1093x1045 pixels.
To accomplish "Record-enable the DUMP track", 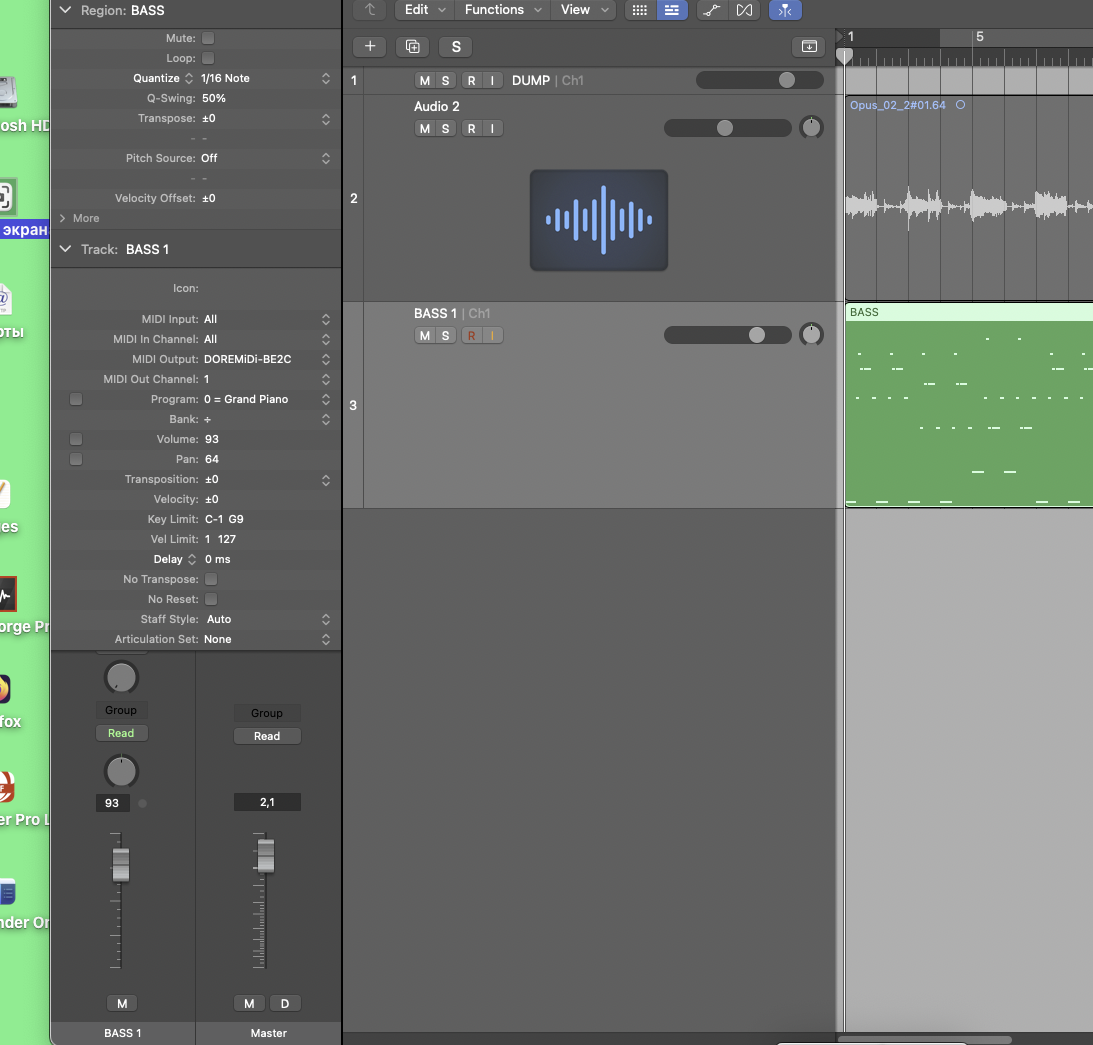I will coord(472,80).
